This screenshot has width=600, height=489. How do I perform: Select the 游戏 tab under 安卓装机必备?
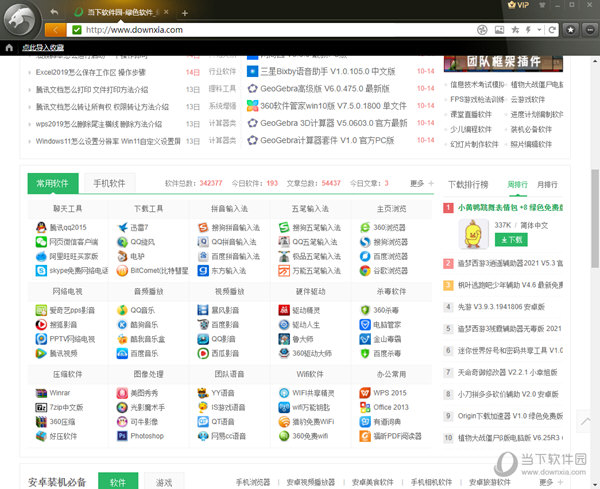[164, 482]
